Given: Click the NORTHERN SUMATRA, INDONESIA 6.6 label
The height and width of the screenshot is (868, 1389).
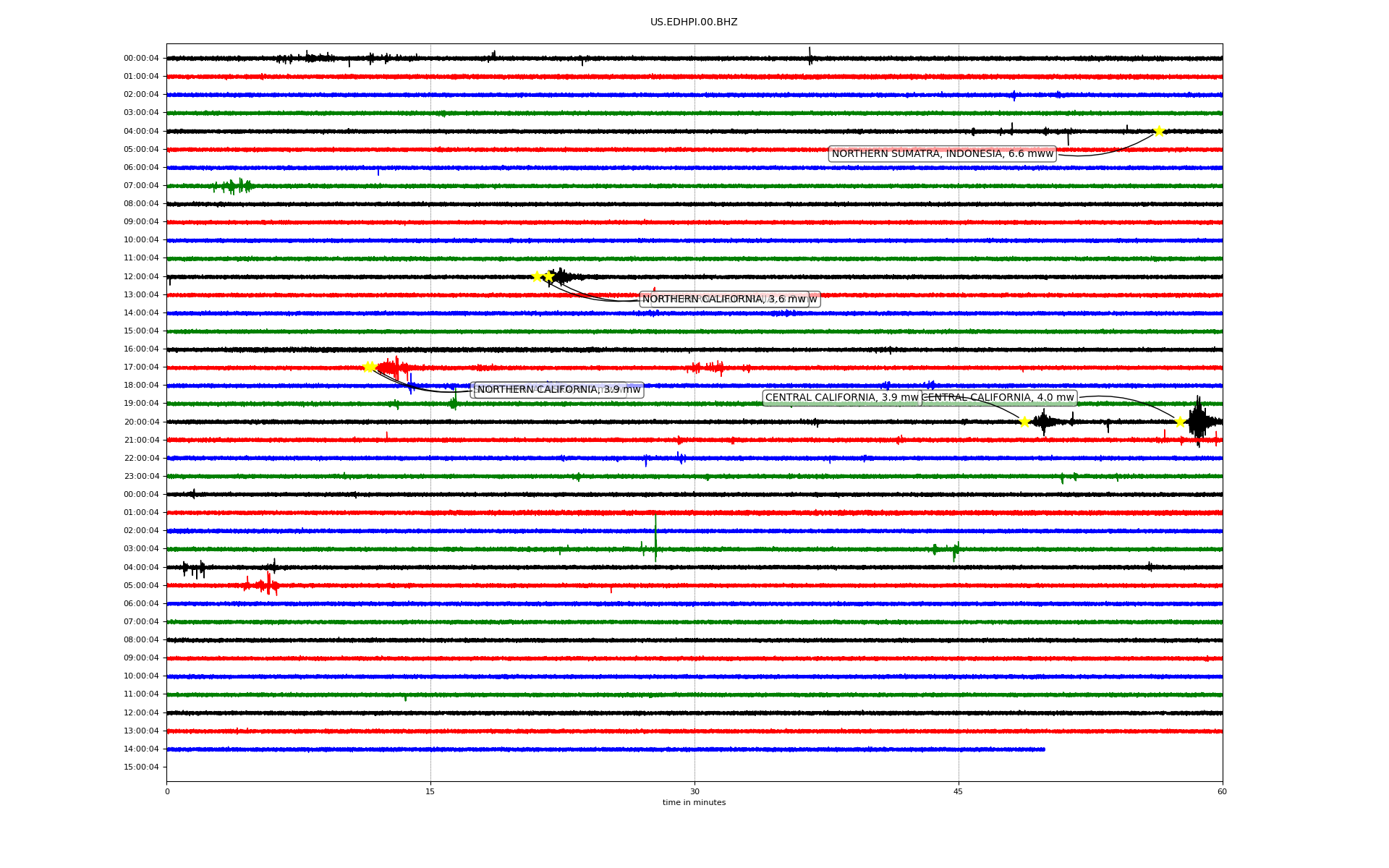Looking at the screenshot, I should click(942, 153).
